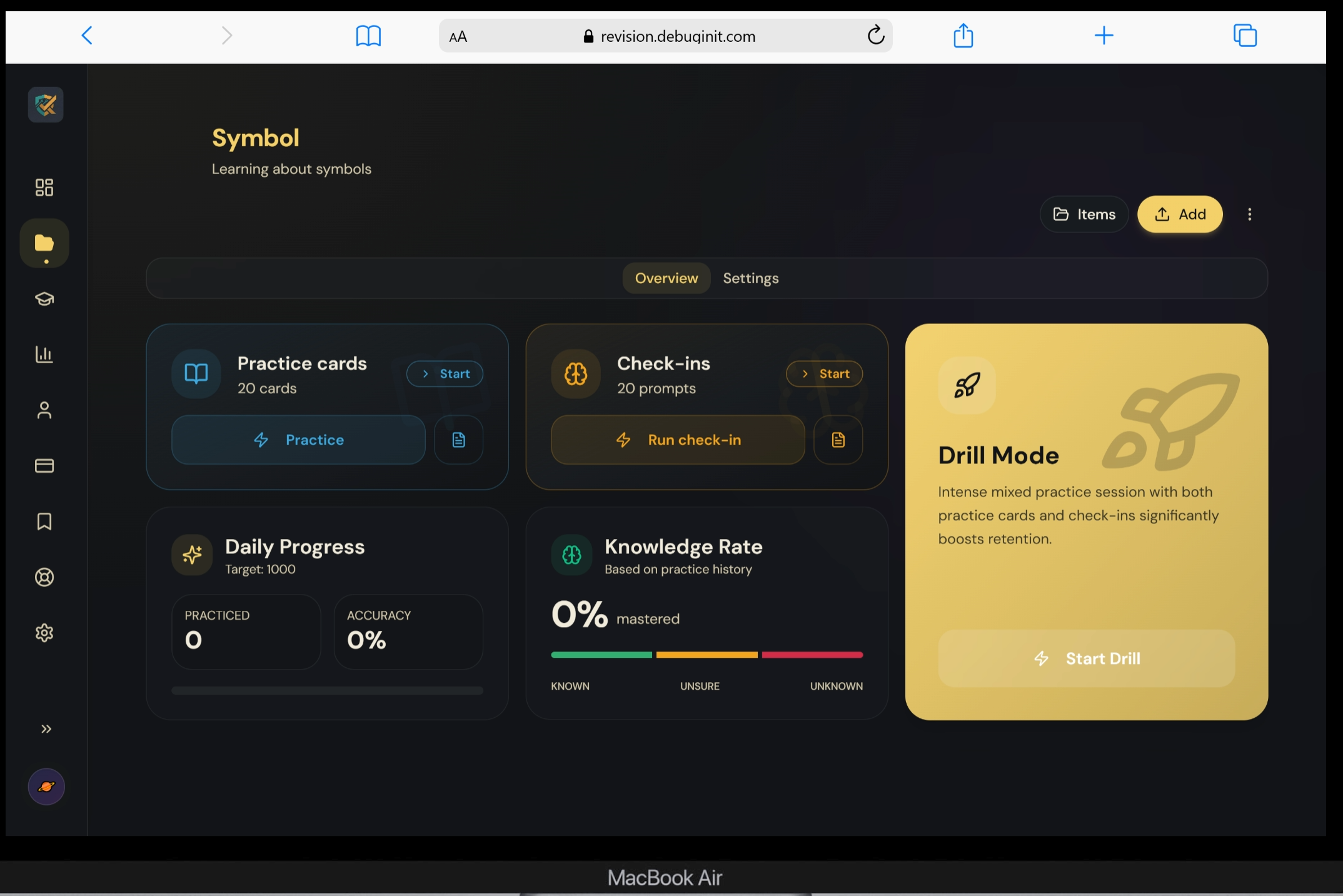Open the three-dot more options menu

[1249, 214]
